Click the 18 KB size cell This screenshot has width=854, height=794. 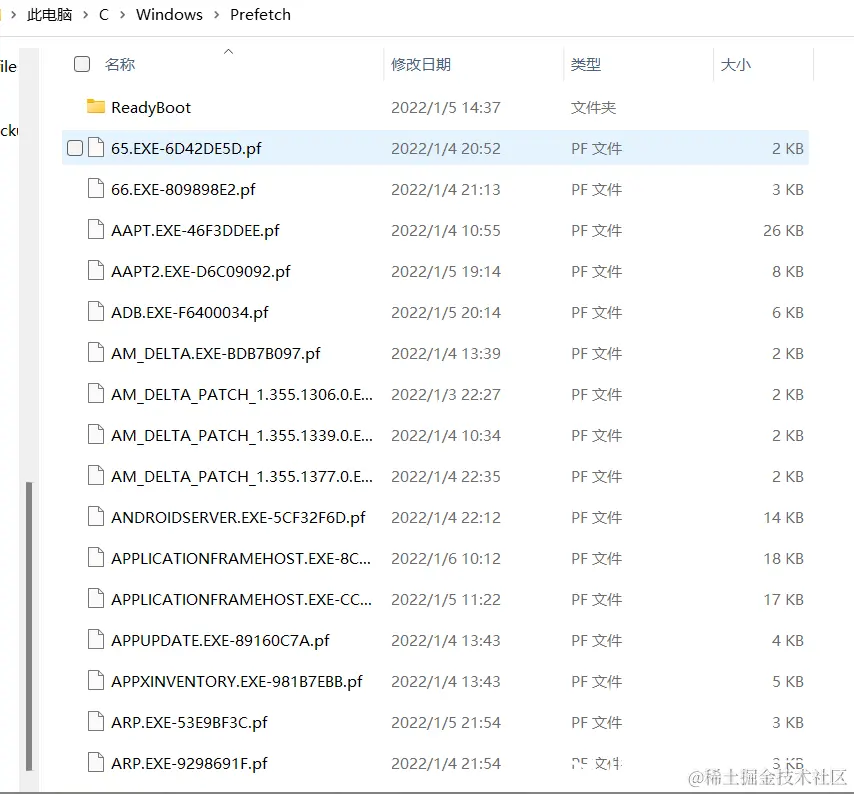[783, 558]
